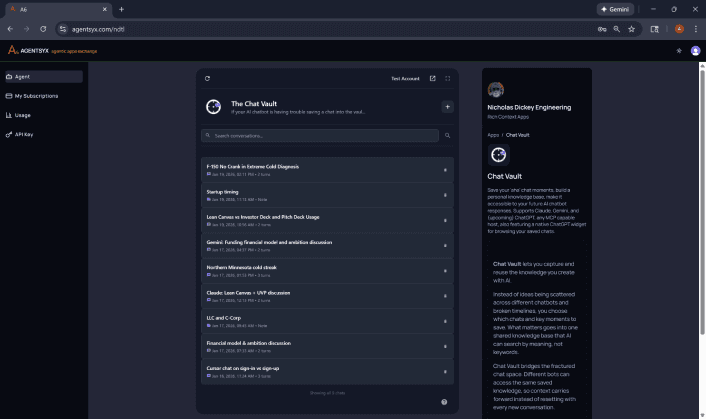The width and height of the screenshot is (706, 419).
Task: Open Lean Canvas vs Investor Deck and Pitch Deck Usage
Action: pyautogui.click(x=327, y=221)
